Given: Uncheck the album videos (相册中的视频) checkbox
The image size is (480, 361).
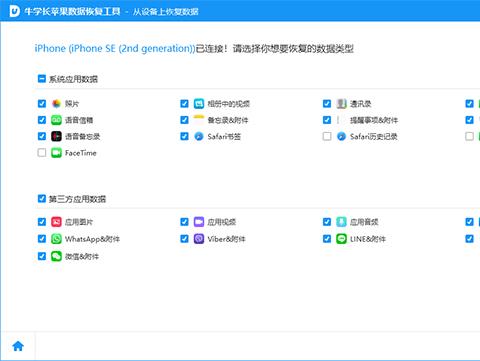Looking at the screenshot, I should pyautogui.click(x=184, y=104).
